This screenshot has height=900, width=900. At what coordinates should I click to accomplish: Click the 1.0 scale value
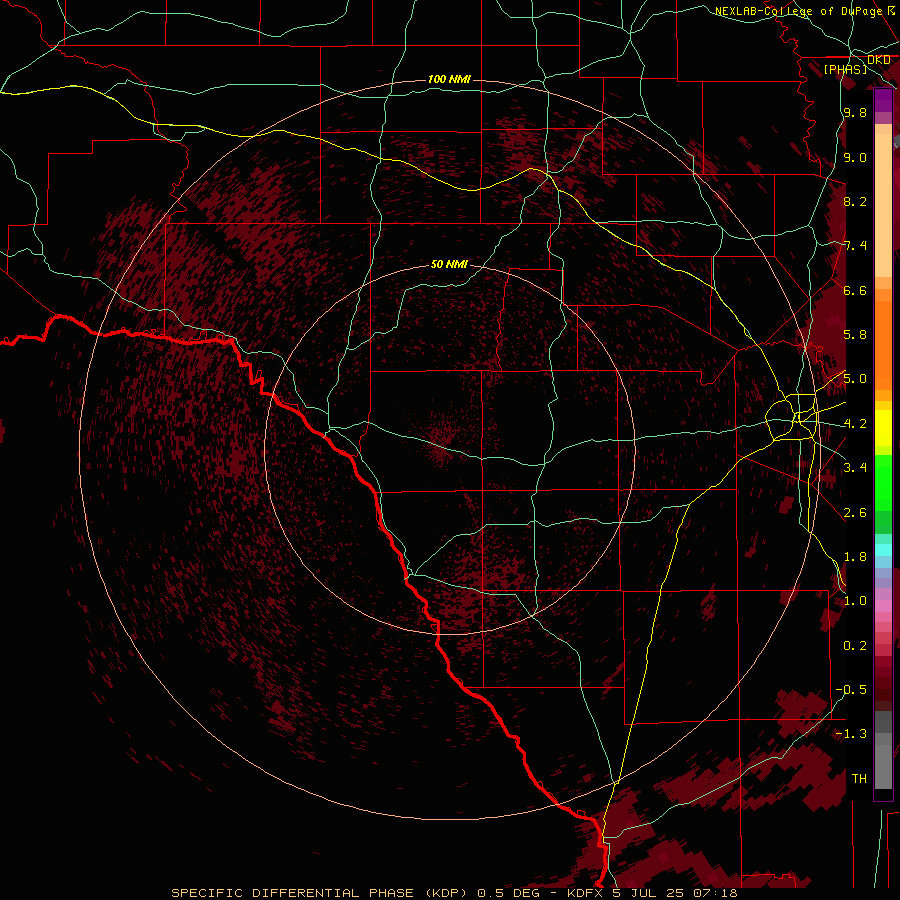click(x=855, y=601)
